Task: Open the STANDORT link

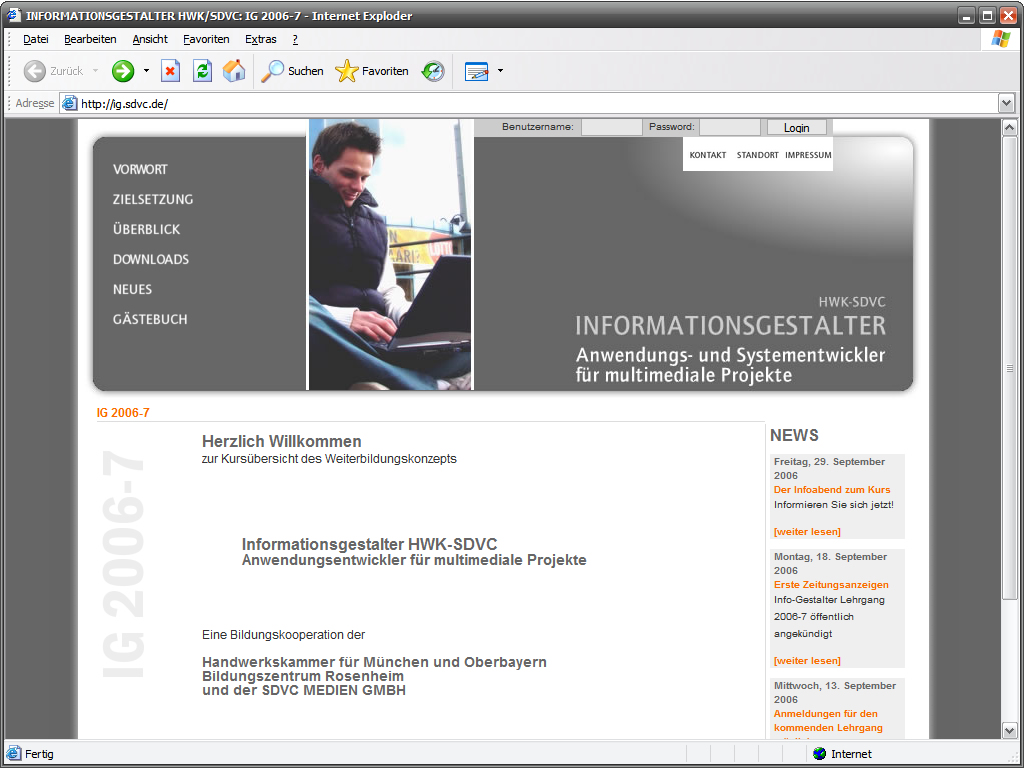Action: pos(758,155)
